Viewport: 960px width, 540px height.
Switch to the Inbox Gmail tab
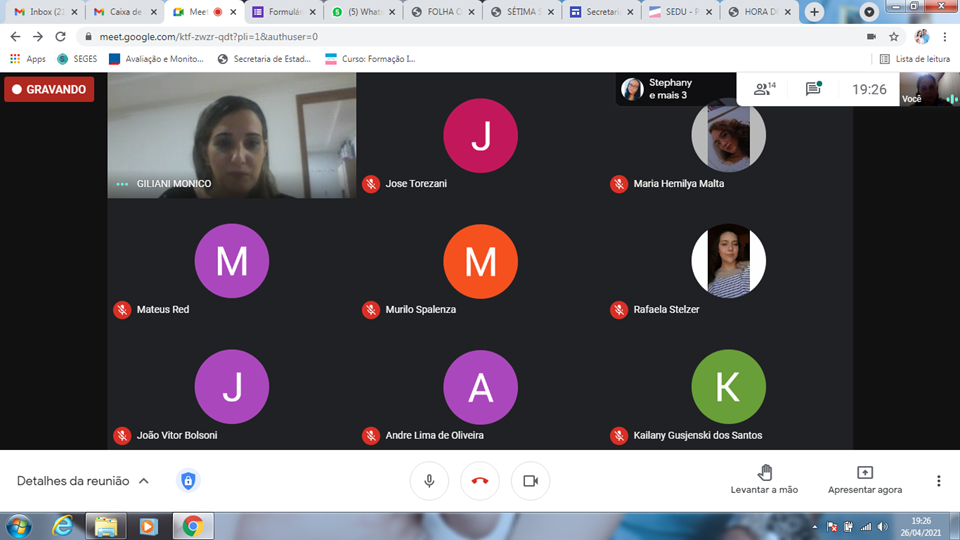point(40,12)
